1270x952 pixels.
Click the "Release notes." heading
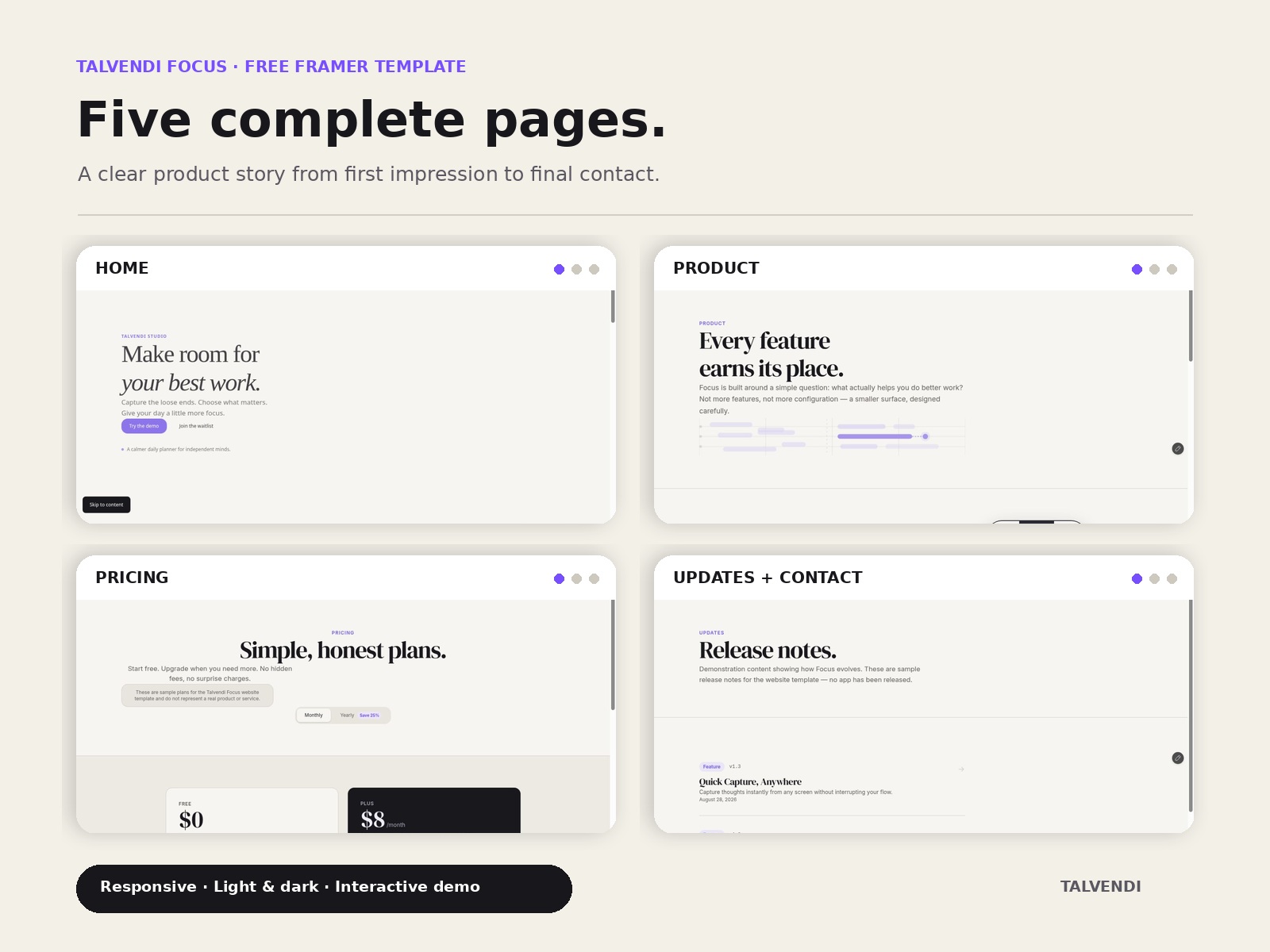point(768,650)
